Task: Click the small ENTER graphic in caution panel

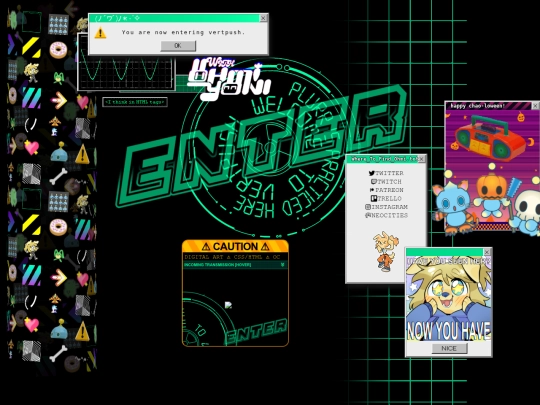Action: pyautogui.click(x=256, y=332)
